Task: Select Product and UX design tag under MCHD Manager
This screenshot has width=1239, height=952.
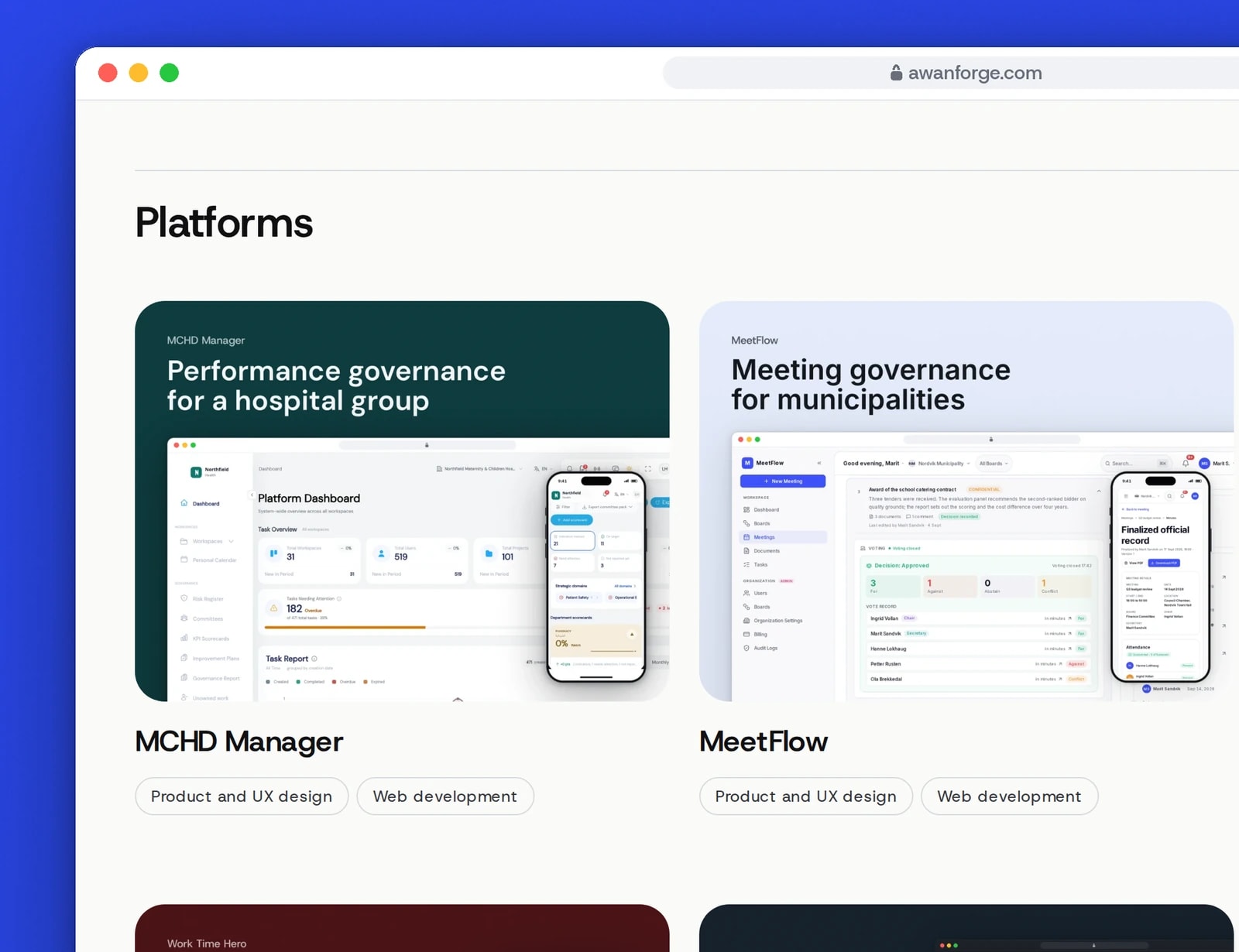Action: [242, 796]
